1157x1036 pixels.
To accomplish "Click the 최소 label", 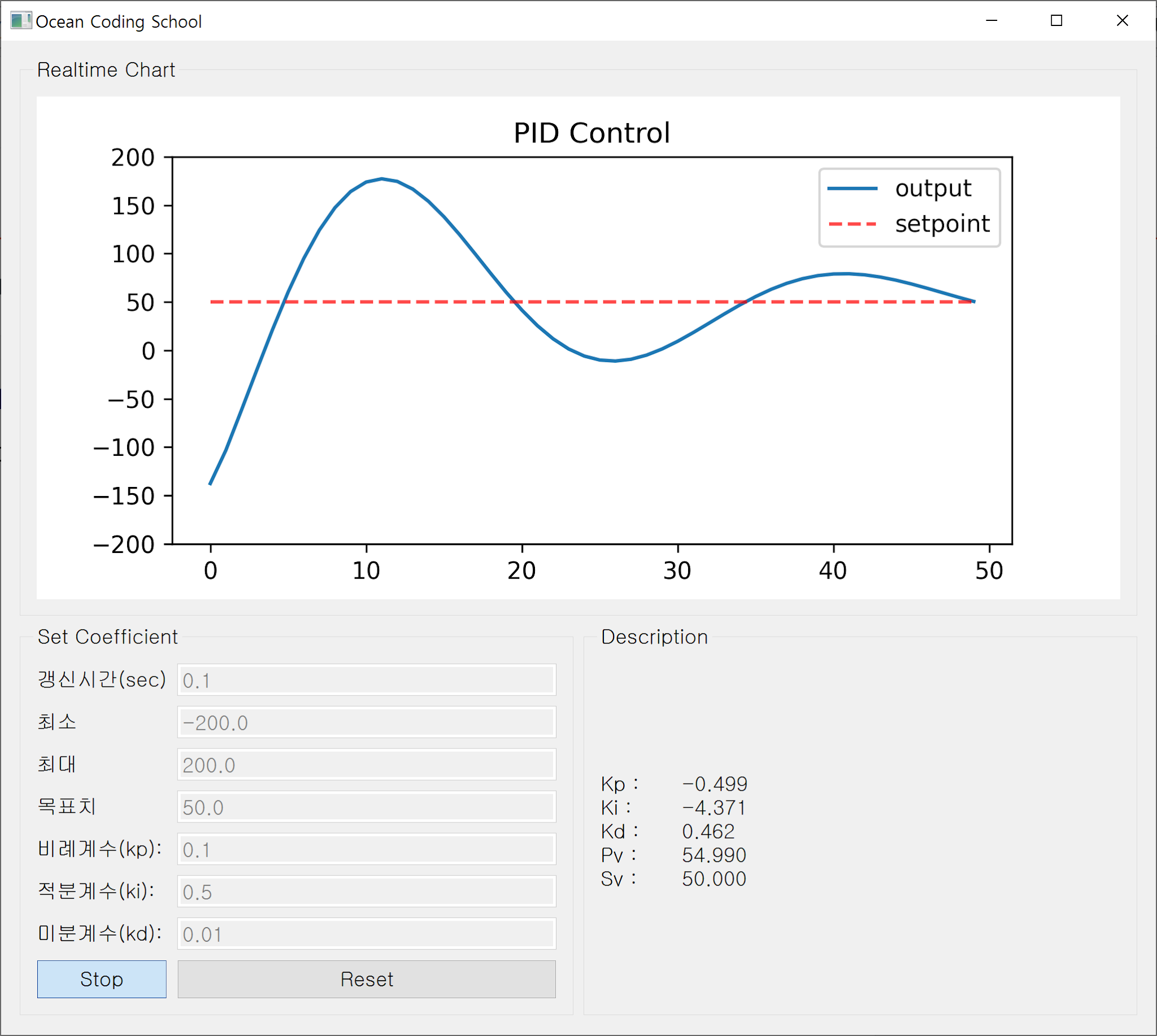I will tap(57, 722).
